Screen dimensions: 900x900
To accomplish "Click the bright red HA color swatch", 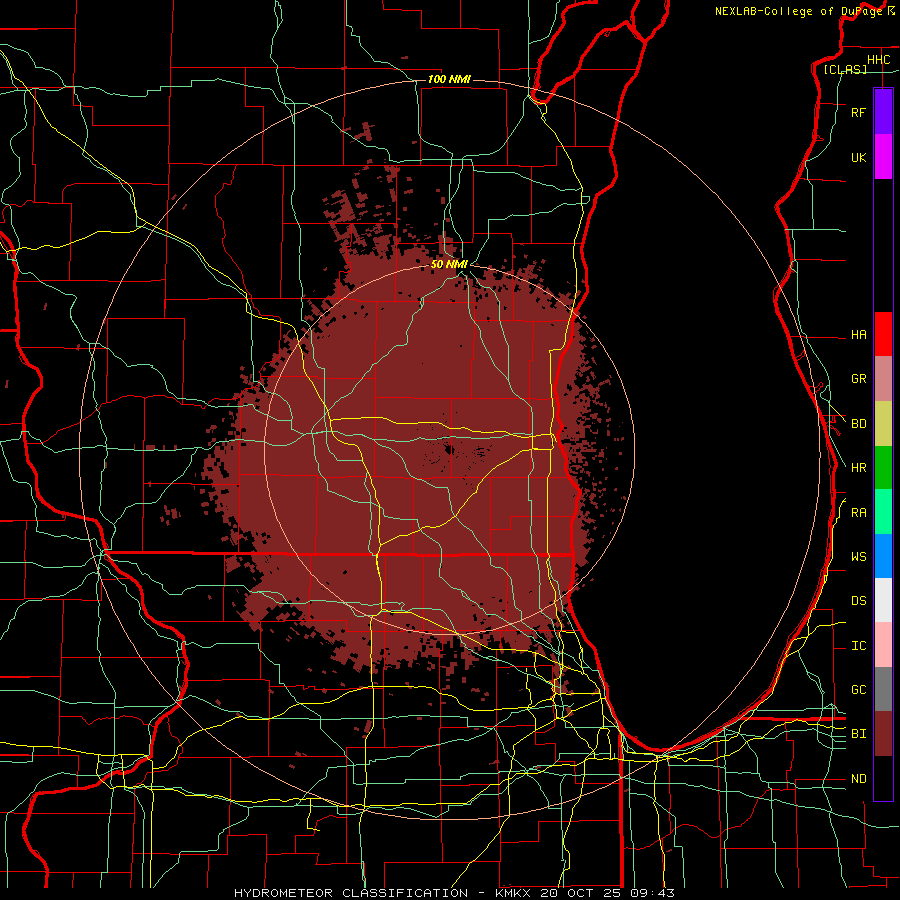I will click(883, 334).
